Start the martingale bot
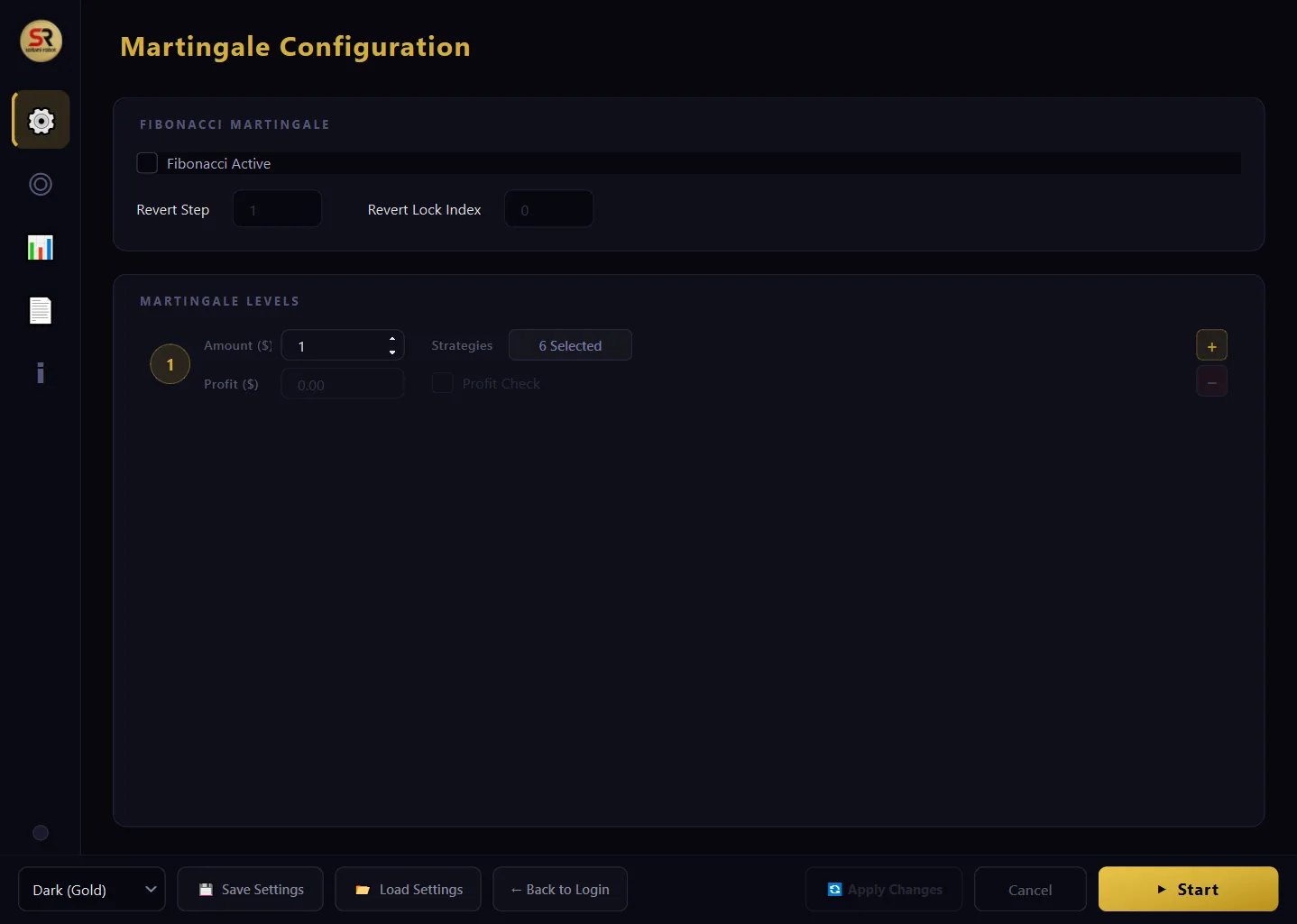The height and width of the screenshot is (924, 1297). pos(1188,890)
